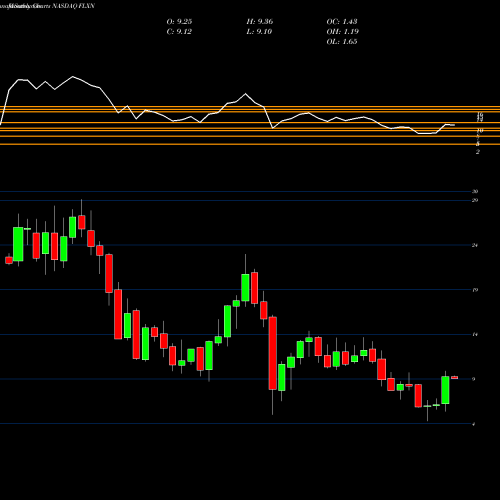Click the 'OC: 1.43' value

point(342,22)
